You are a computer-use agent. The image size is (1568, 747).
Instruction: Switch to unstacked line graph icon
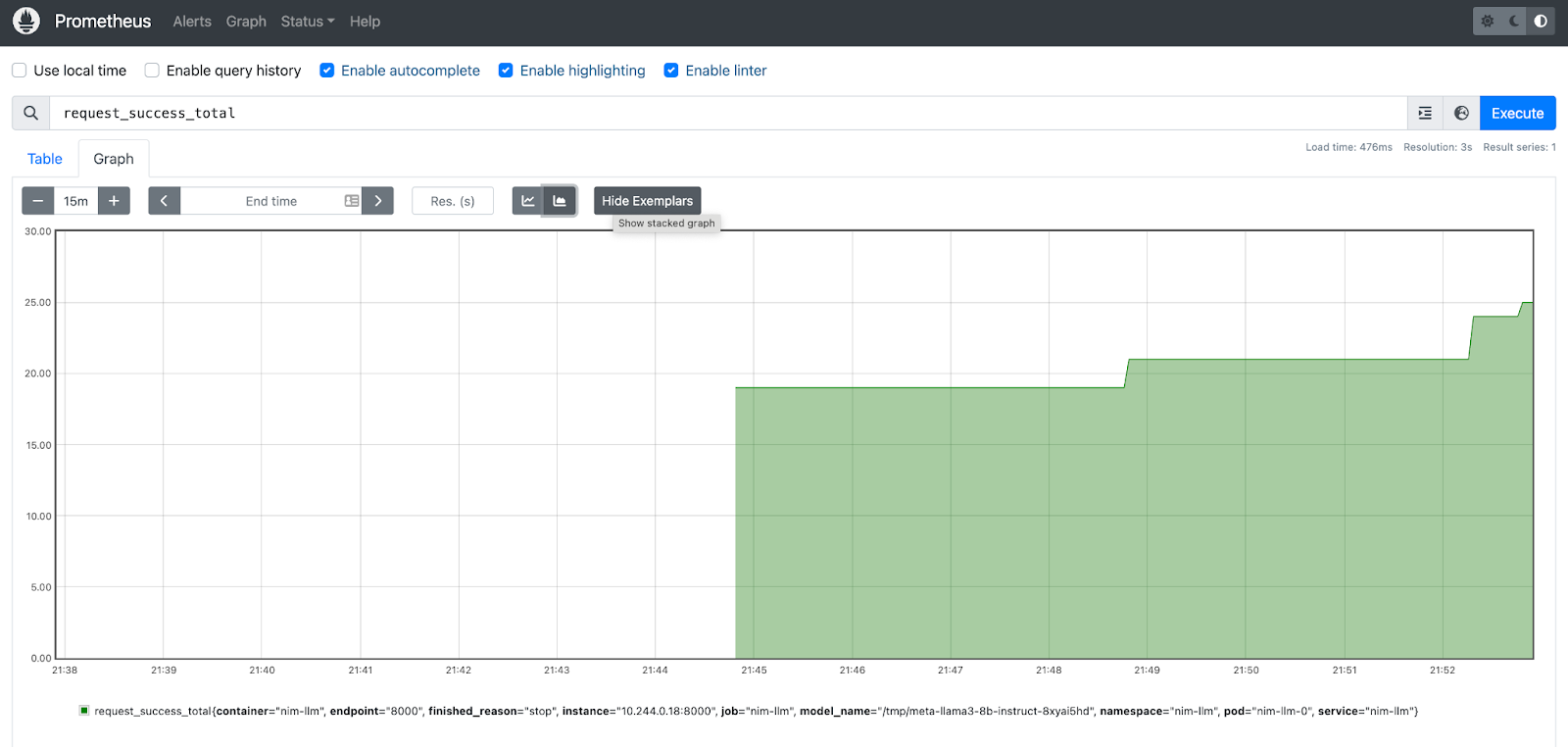[x=528, y=201]
